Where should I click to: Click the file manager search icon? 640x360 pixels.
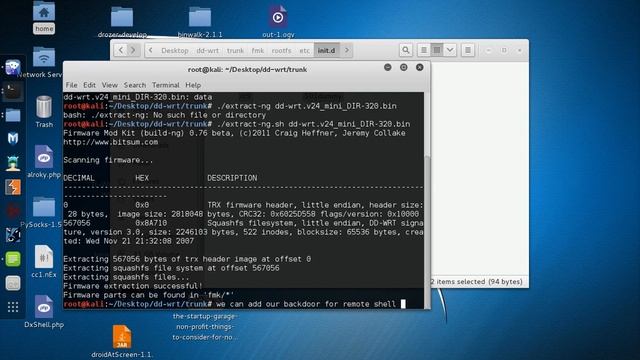point(405,50)
